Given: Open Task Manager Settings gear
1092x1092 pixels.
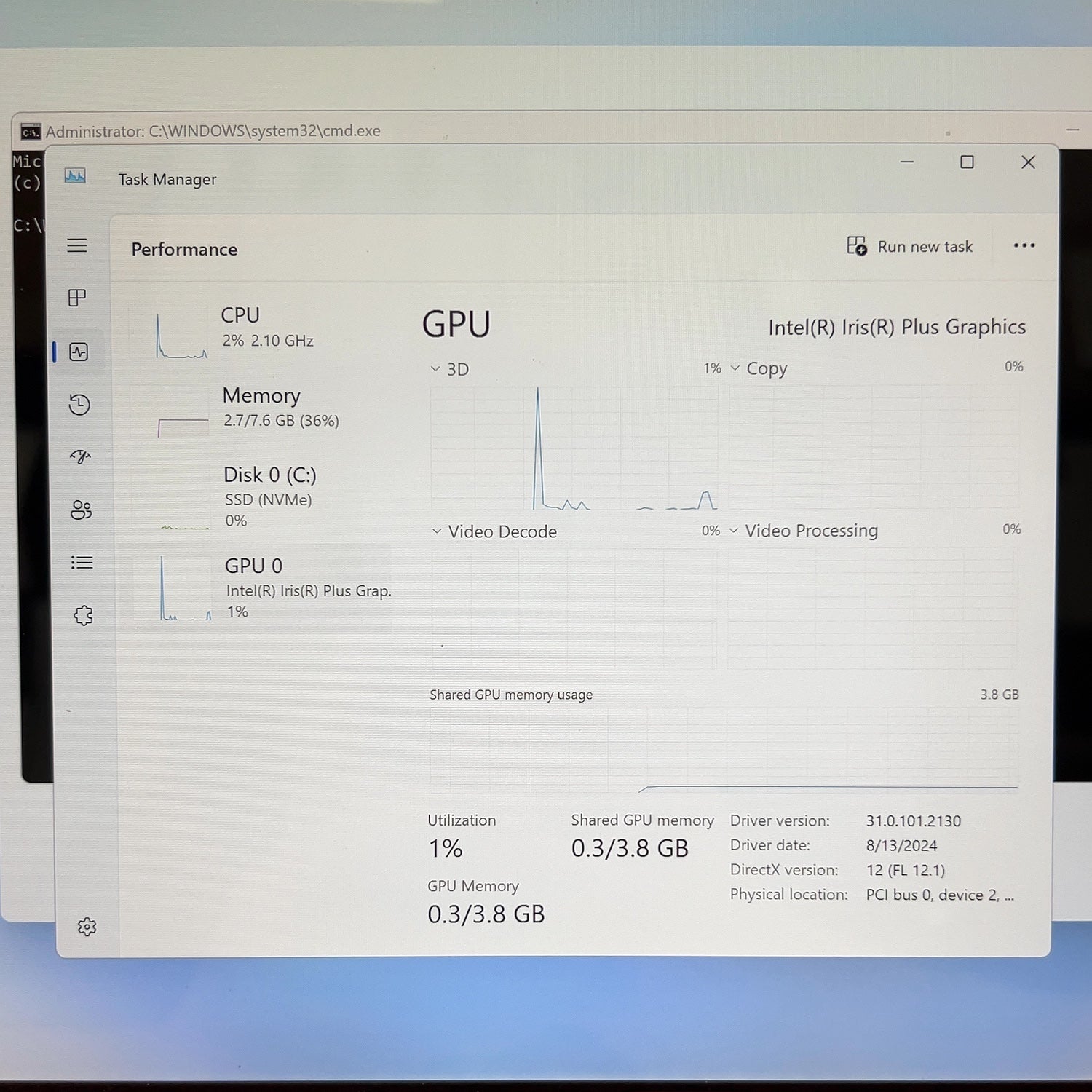Looking at the screenshot, I should coord(87,927).
